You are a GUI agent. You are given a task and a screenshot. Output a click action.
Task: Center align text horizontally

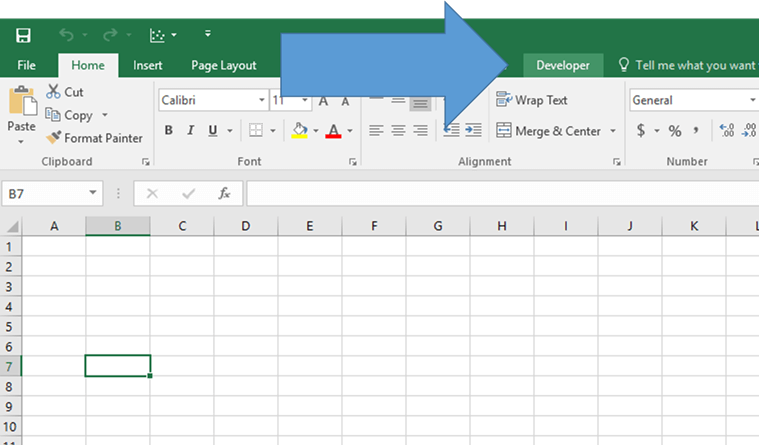pyautogui.click(x=398, y=131)
